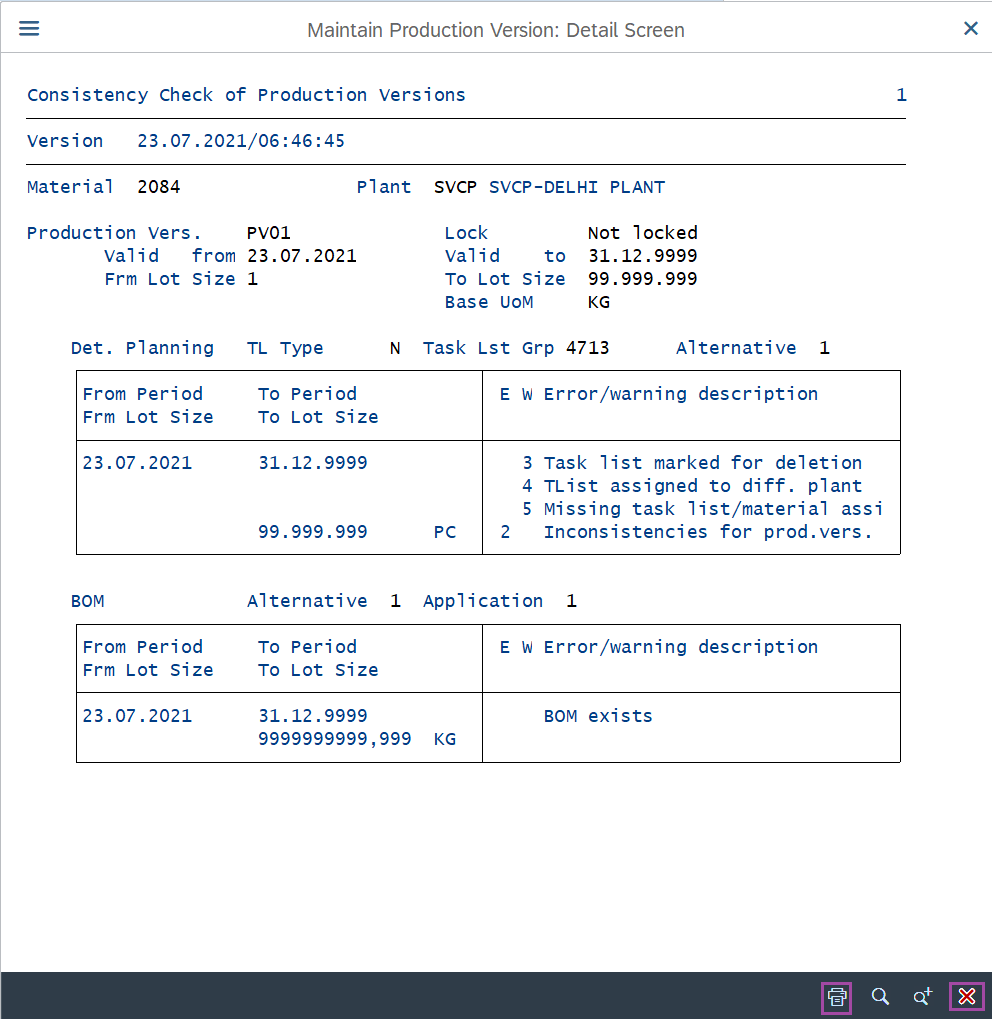
Task: Close the Detail Screen dialog
Action: 970,28
